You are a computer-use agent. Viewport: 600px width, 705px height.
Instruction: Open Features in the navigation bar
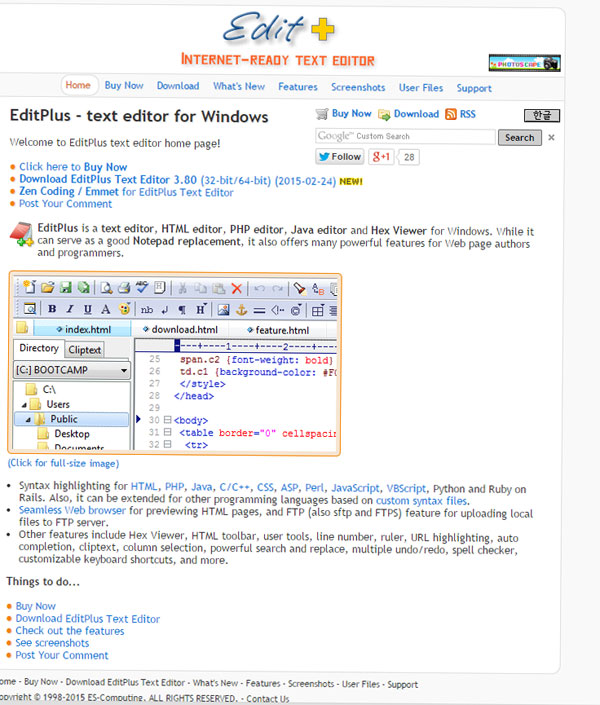tap(298, 87)
